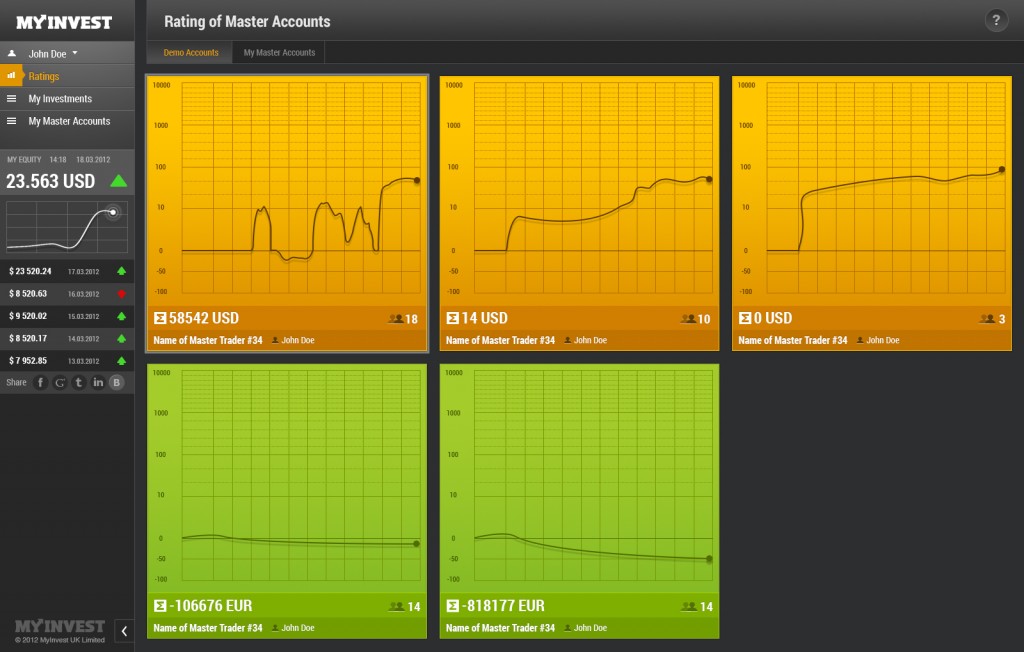This screenshot has width=1024, height=652.
Task: Click the green equity up arrow
Action: [119, 181]
